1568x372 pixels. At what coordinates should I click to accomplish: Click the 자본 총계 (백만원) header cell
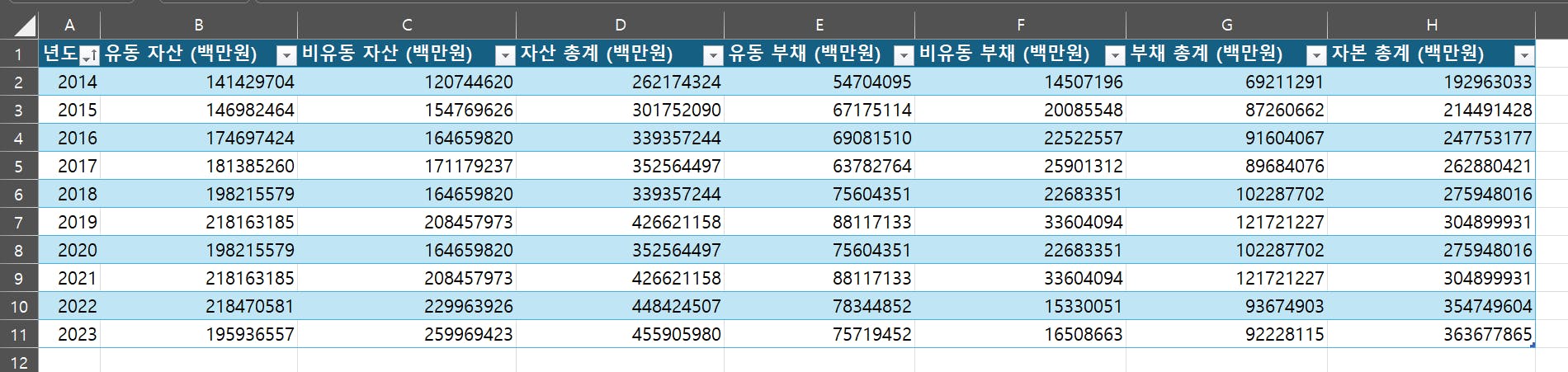coord(1432,54)
